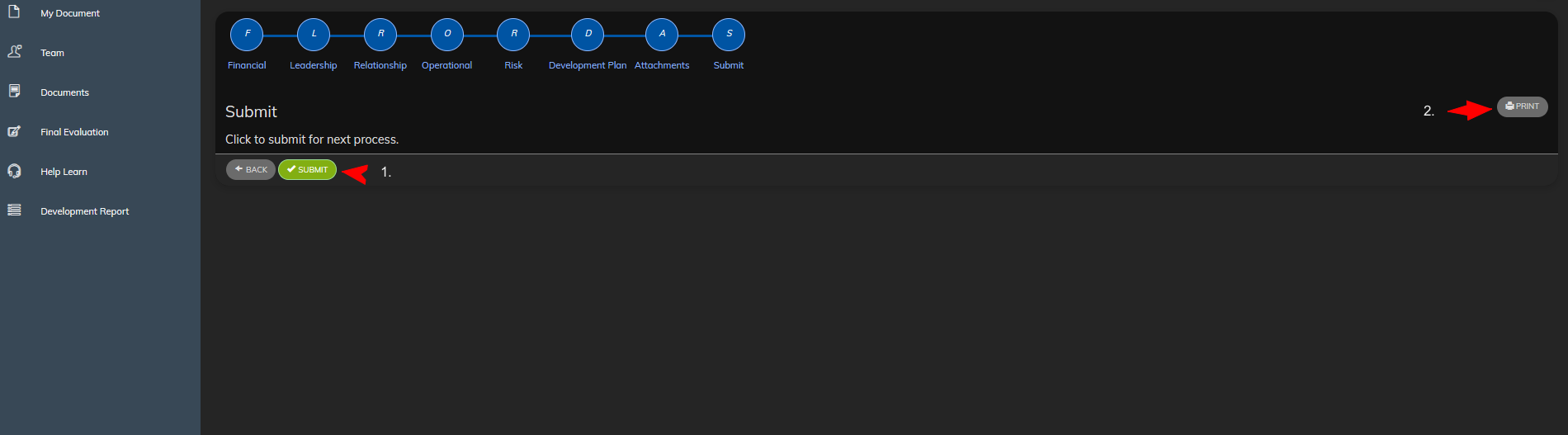This screenshot has width=1568, height=435.
Task: Select the Operational step circle O
Action: pos(447,35)
